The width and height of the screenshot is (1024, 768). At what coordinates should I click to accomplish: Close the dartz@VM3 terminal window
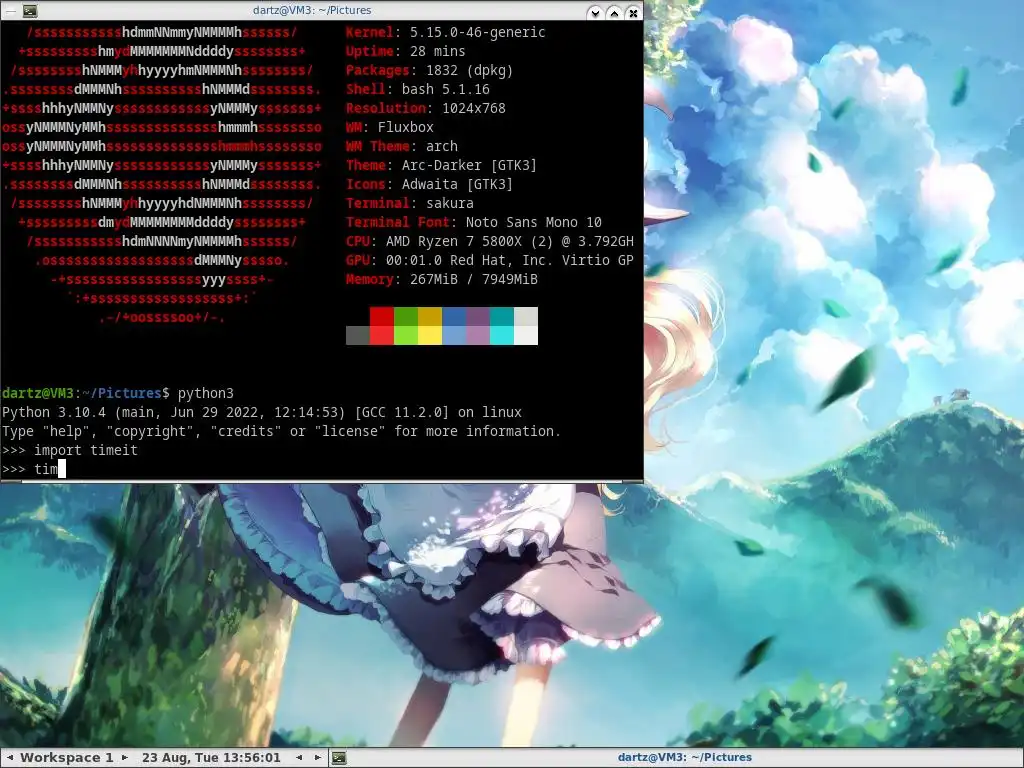click(633, 12)
